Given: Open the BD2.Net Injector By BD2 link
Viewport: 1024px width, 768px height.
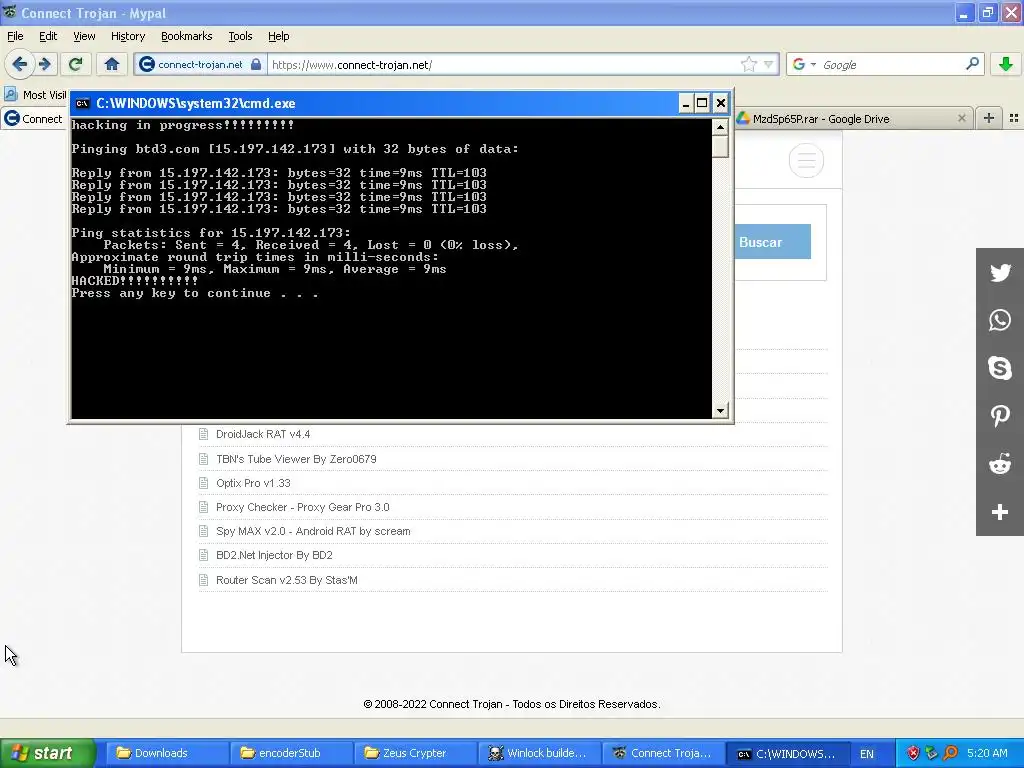Looking at the screenshot, I should [274, 555].
